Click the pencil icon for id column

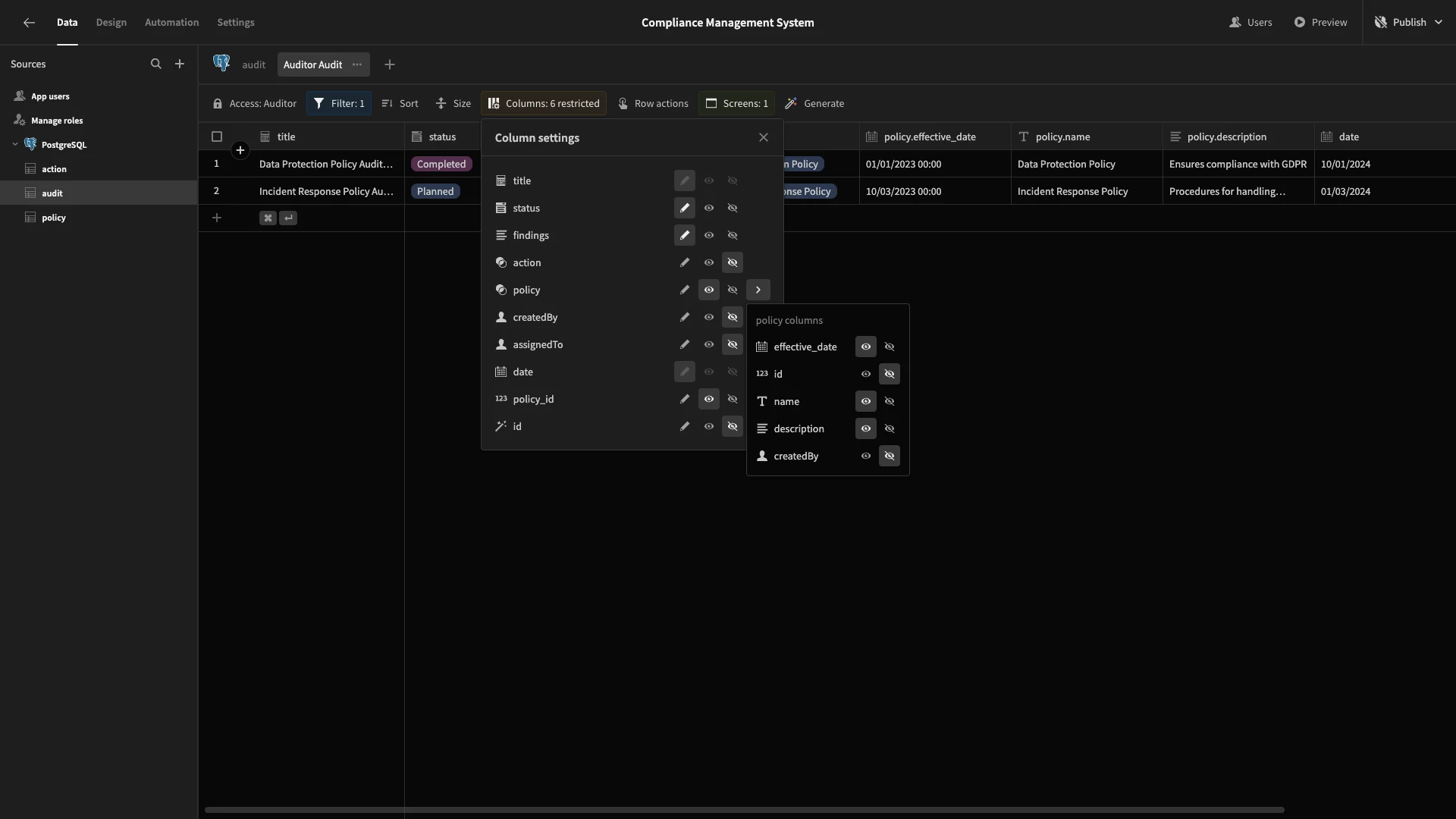click(x=685, y=426)
